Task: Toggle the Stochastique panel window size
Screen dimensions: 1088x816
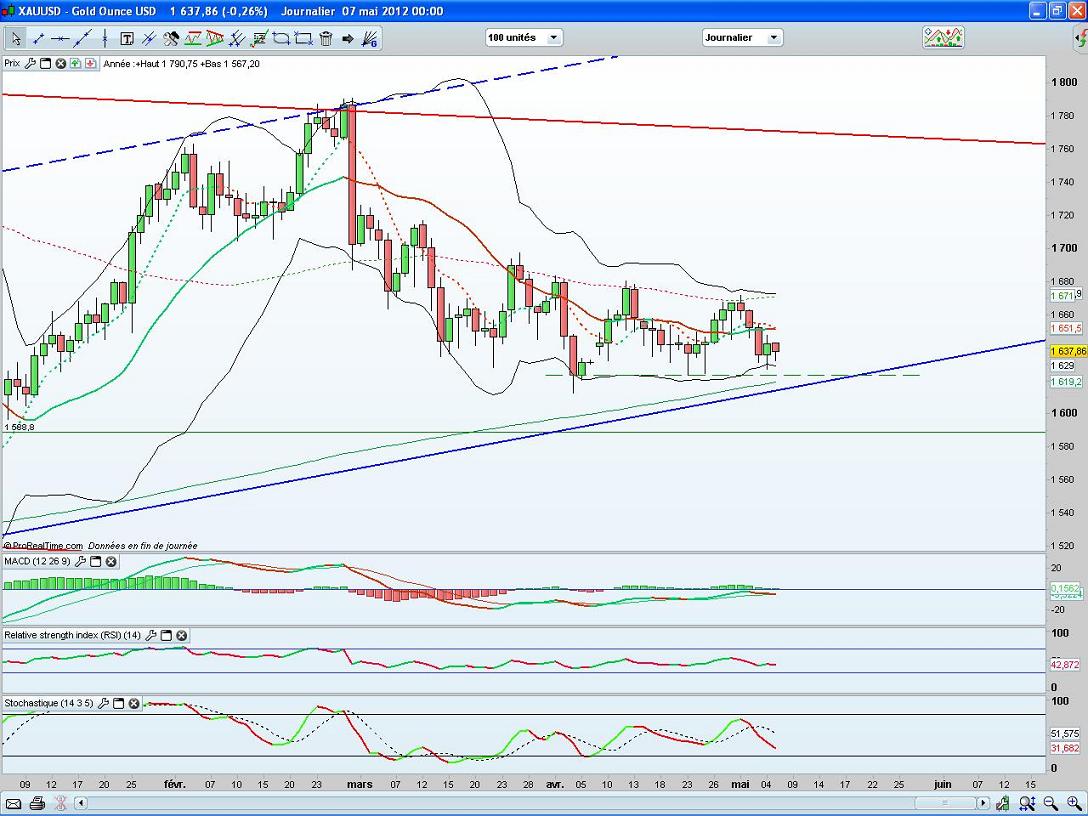Action: (x=119, y=704)
